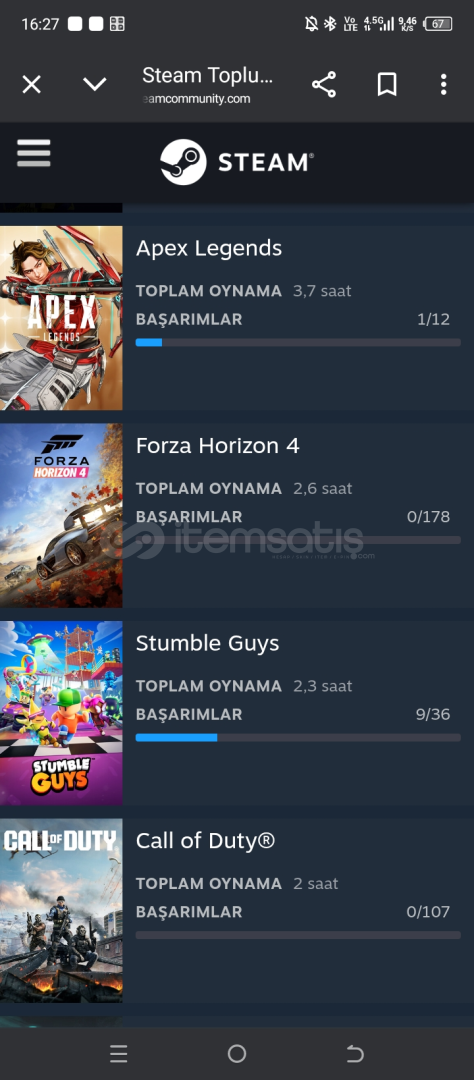Image resolution: width=474 pixels, height=1080 pixels.
Task: Close the browser tab with X
Action: (32, 85)
